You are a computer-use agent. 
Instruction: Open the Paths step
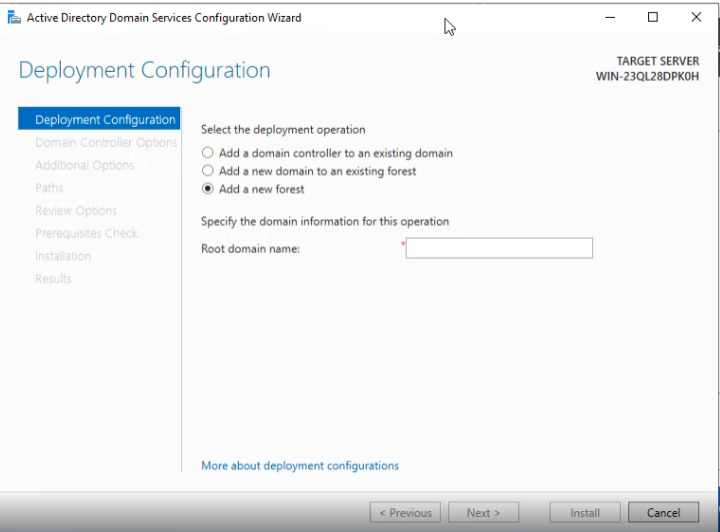[x=49, y=188]
